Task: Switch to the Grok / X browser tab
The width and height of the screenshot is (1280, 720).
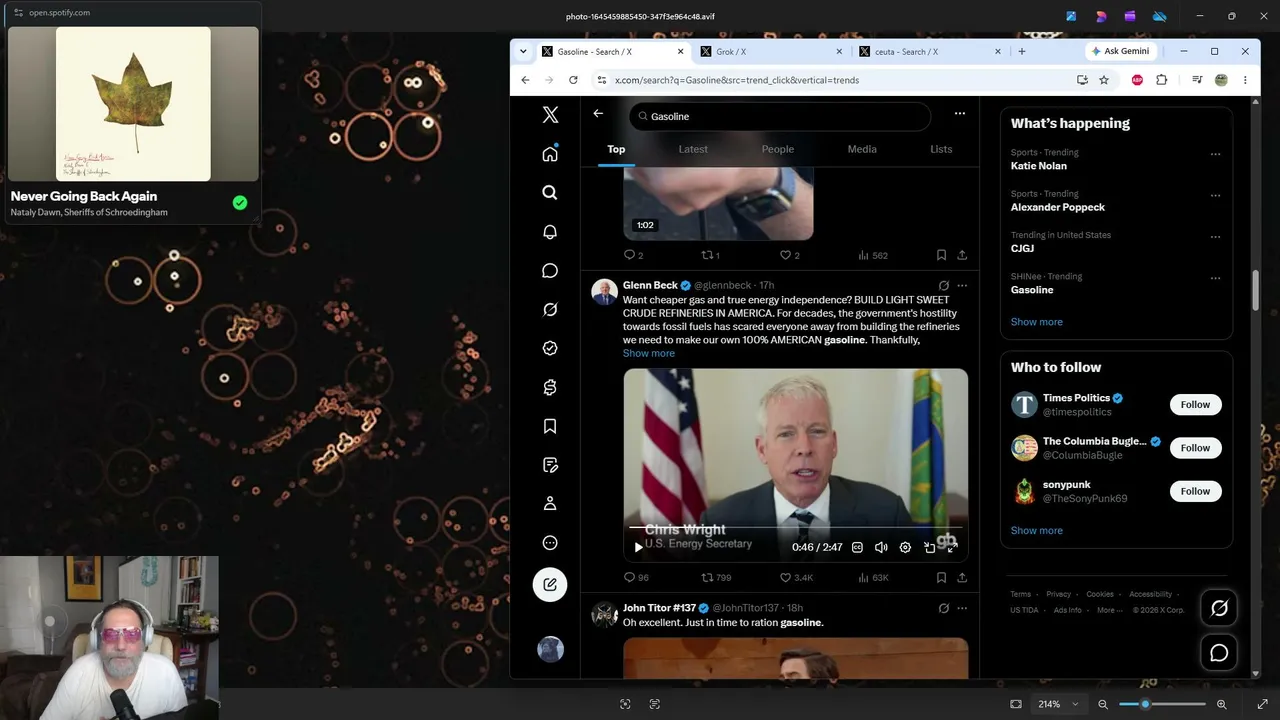Action: pyautogui.click(x=771, y=51)
